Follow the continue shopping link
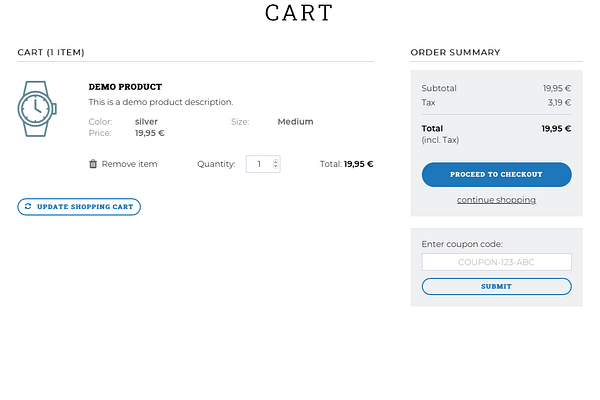The width and height of the screenshot is (600, 400). coord(496,200)
